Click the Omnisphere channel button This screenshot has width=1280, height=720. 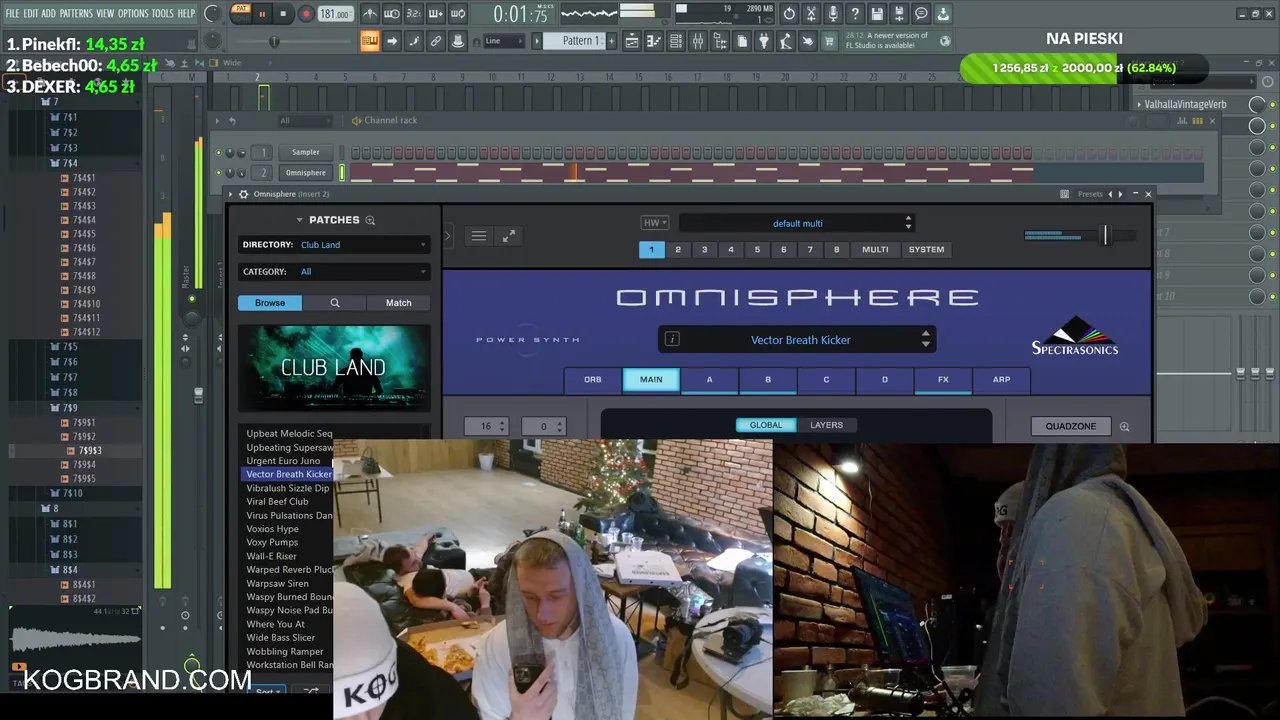(x=306, y=173)
